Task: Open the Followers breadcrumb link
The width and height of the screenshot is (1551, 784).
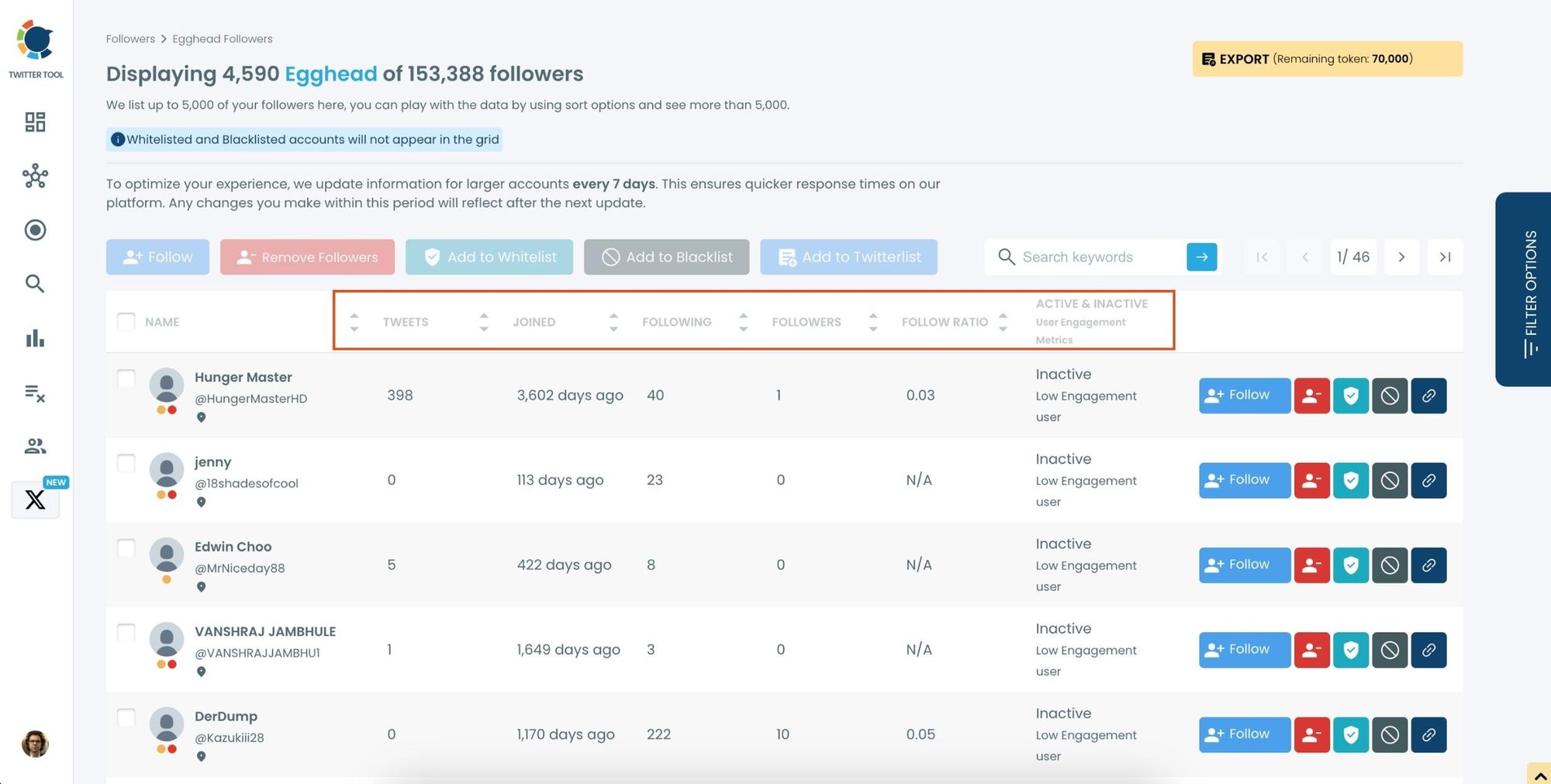Action: (x=130, y=38)
